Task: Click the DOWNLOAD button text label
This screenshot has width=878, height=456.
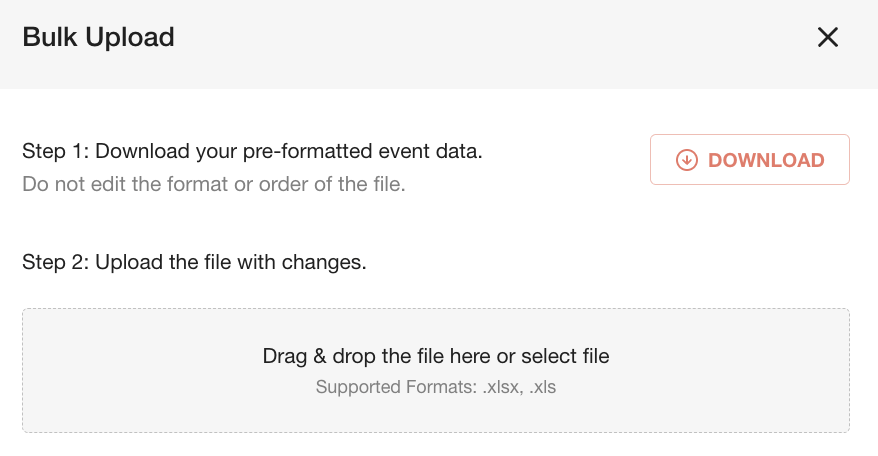Action: pyautogui.click(x=766, y=160)
